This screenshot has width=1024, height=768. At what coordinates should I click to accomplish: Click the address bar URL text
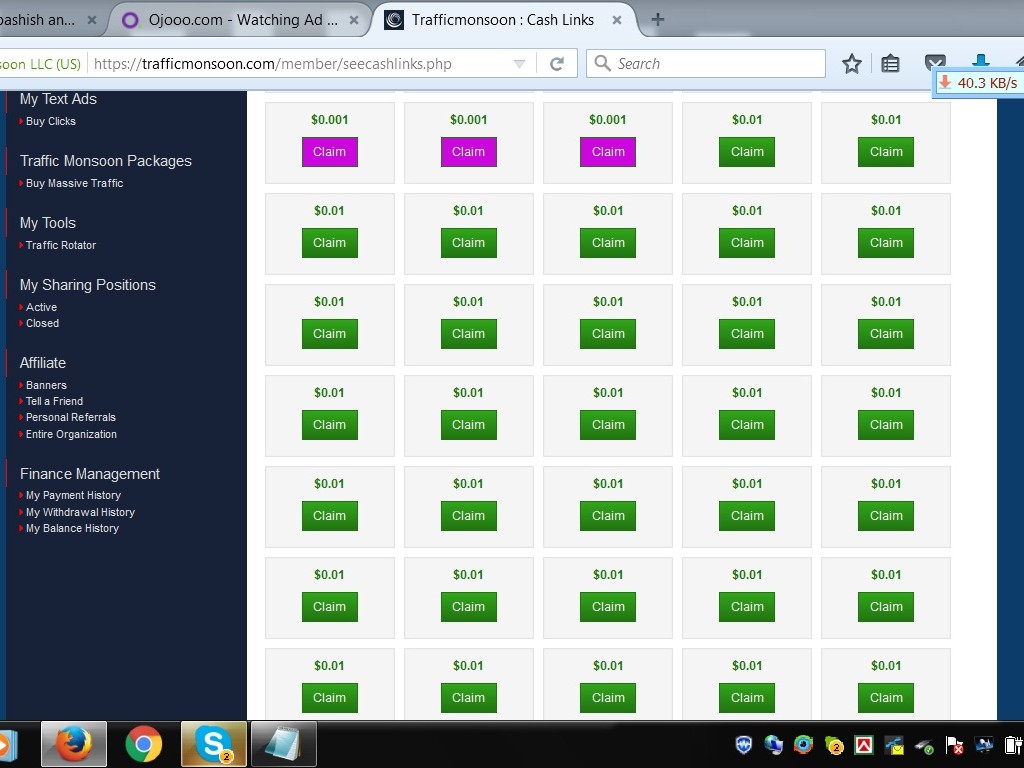pos(270,64)
